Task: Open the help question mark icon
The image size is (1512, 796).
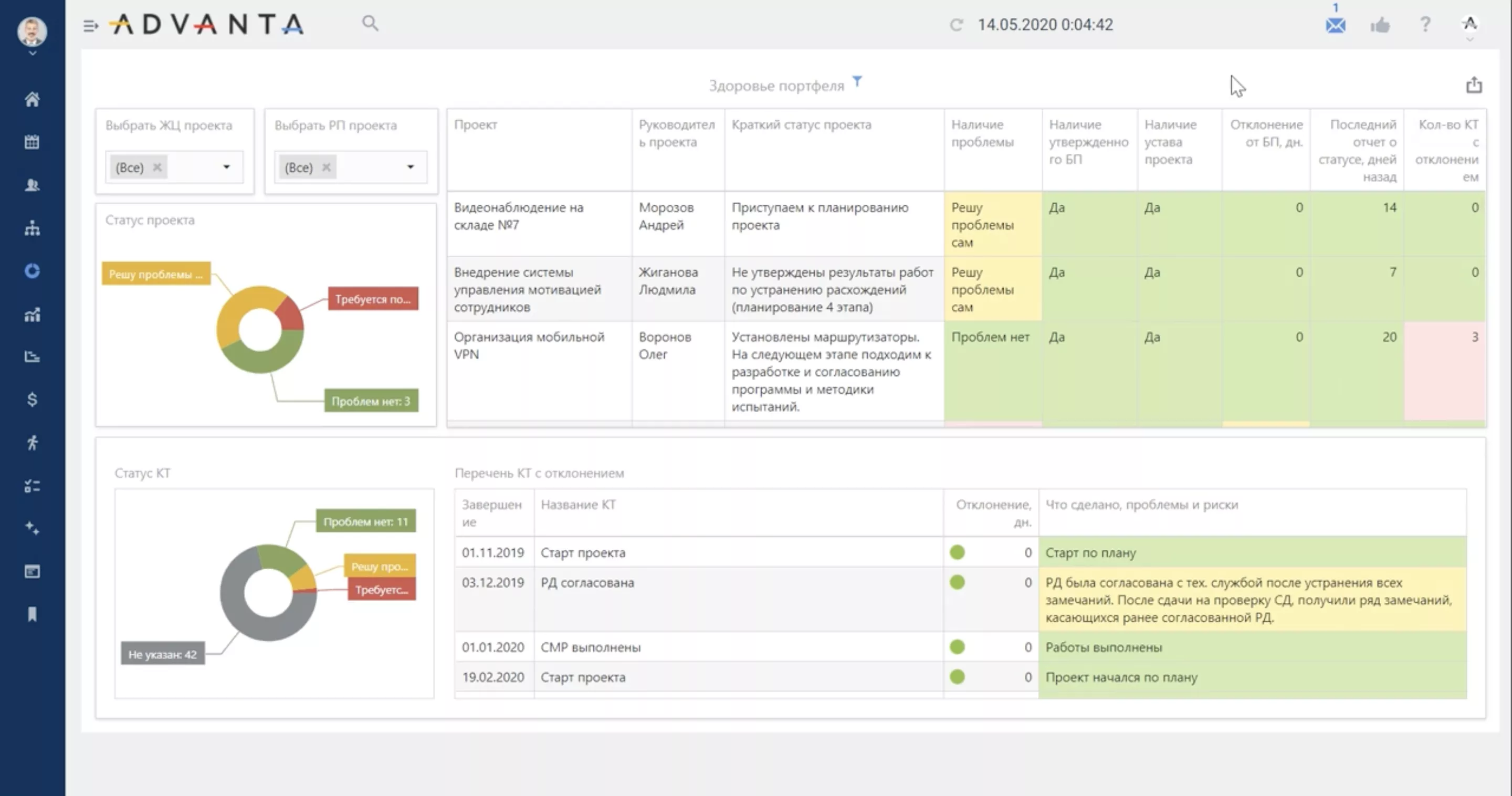Action: click(x=1425, y=25)
